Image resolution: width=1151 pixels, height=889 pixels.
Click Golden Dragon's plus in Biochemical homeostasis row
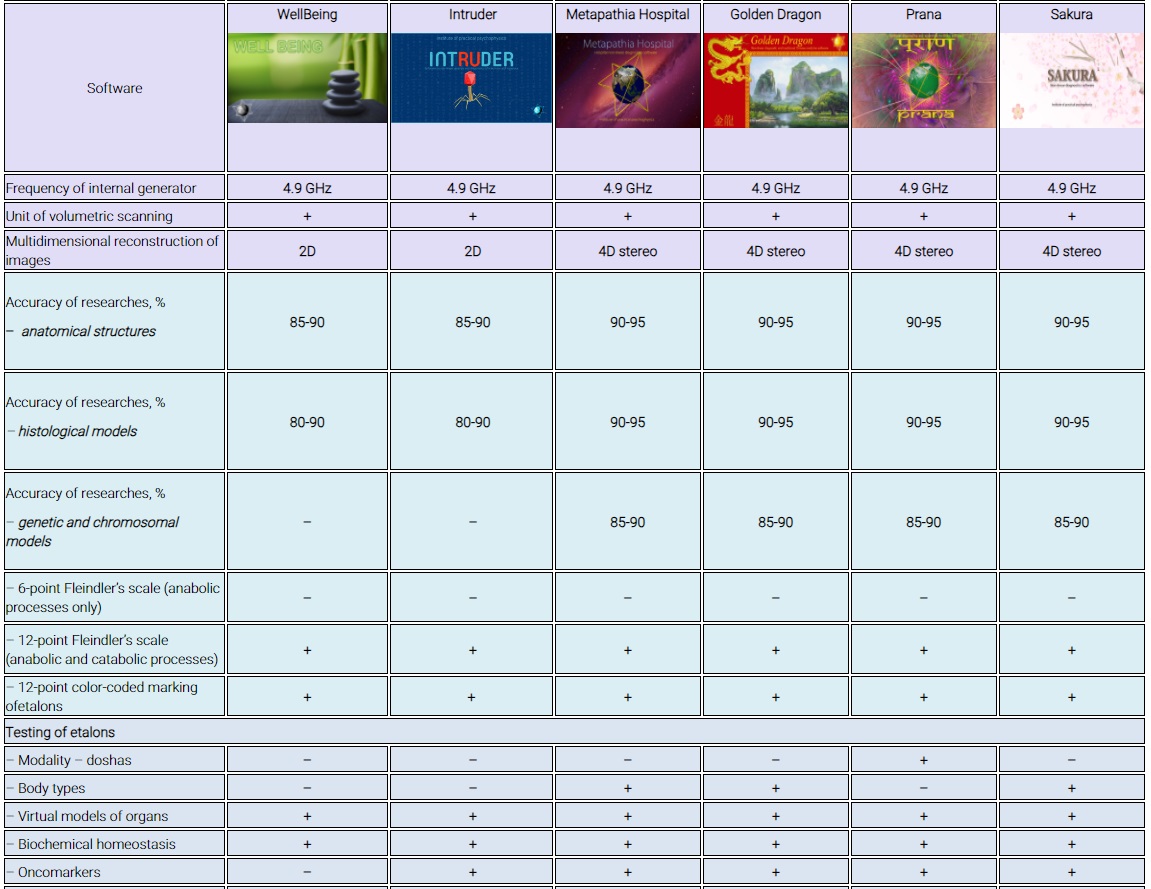pyautogui.click(x=776, y=844)
